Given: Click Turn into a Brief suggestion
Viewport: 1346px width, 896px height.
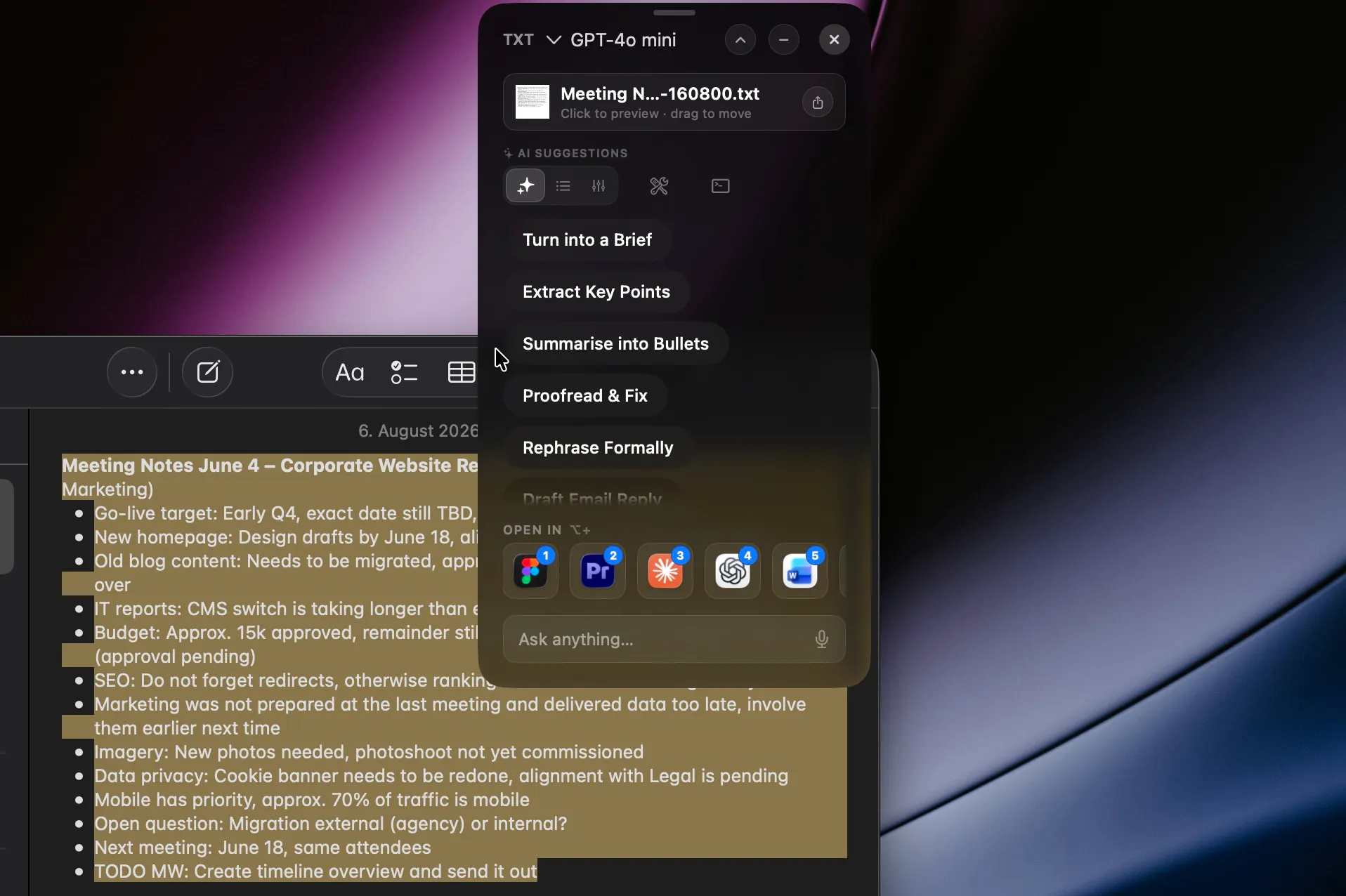Looking at the screenshot, I should 587,240.
